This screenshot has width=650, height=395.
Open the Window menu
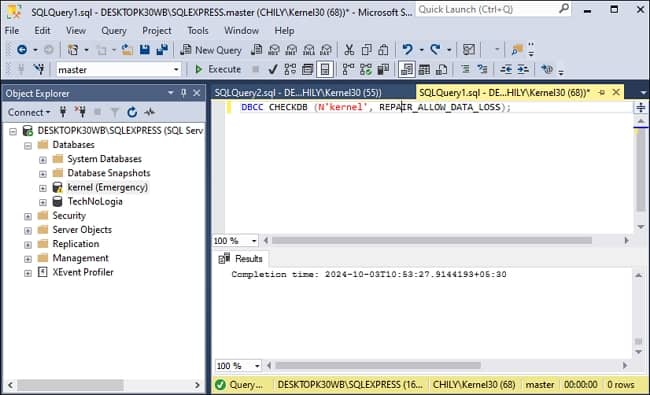(x=241, y=31)
